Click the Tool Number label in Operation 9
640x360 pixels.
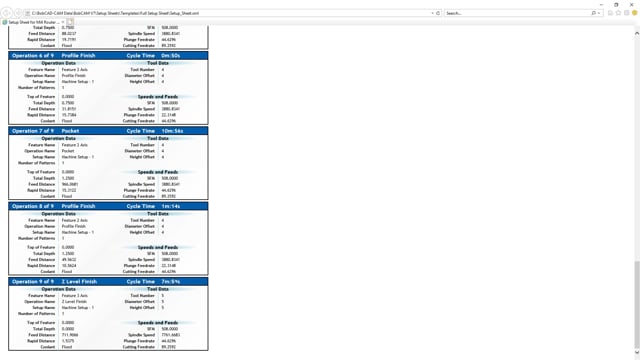[x=142, y=296]
